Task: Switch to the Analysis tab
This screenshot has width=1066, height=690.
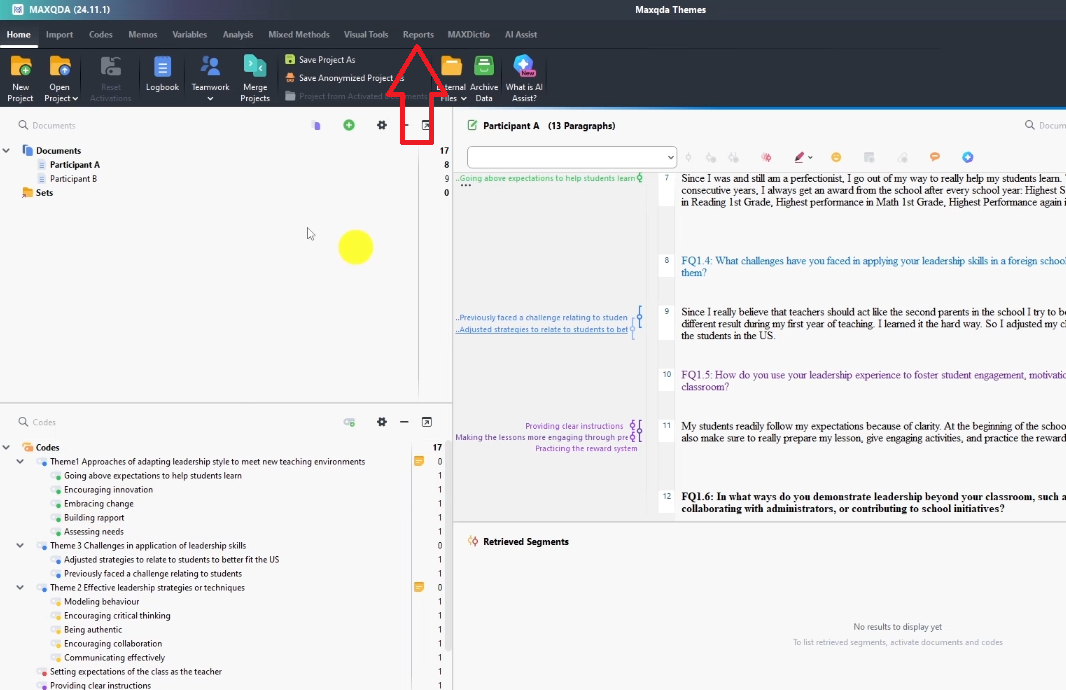Action: click(237, 35)
